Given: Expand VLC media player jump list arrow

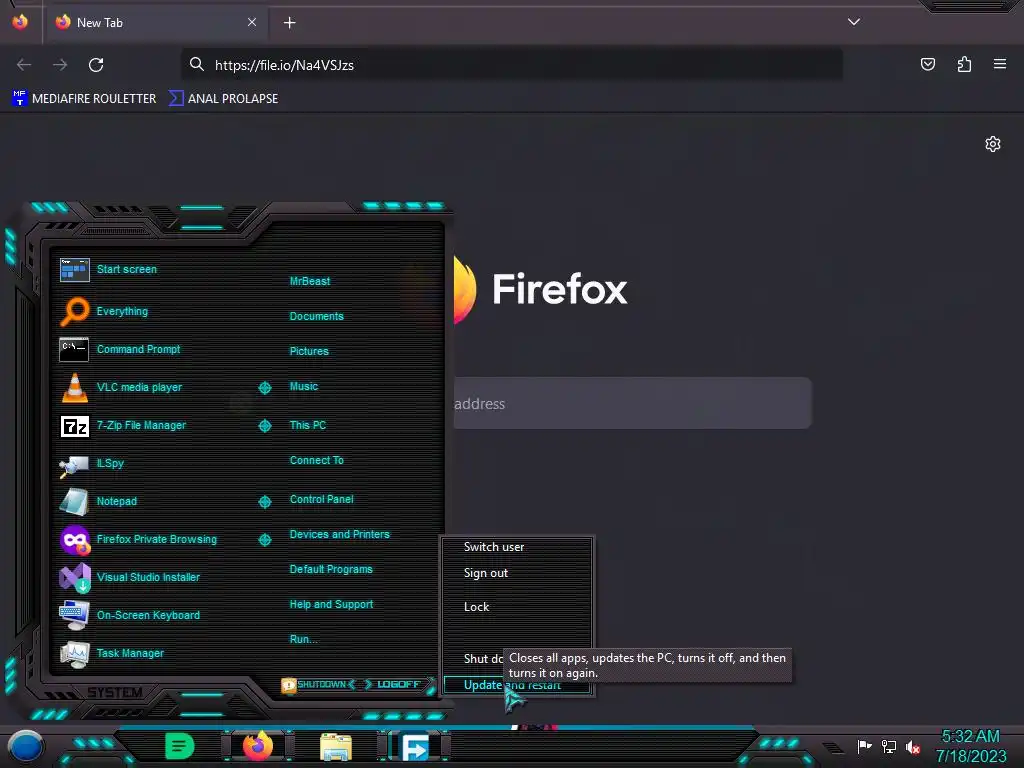Looking at the screenshot, I should coord(264,388).
